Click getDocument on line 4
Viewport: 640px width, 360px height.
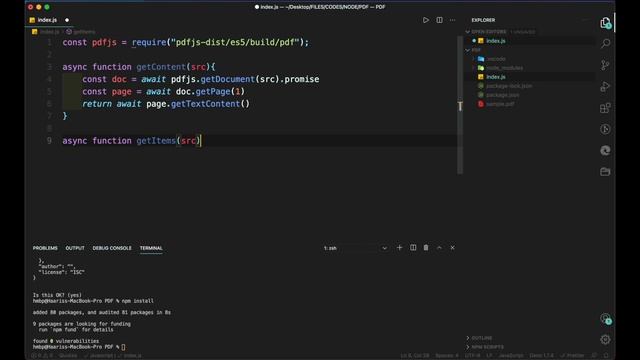[x=228, y=79]
